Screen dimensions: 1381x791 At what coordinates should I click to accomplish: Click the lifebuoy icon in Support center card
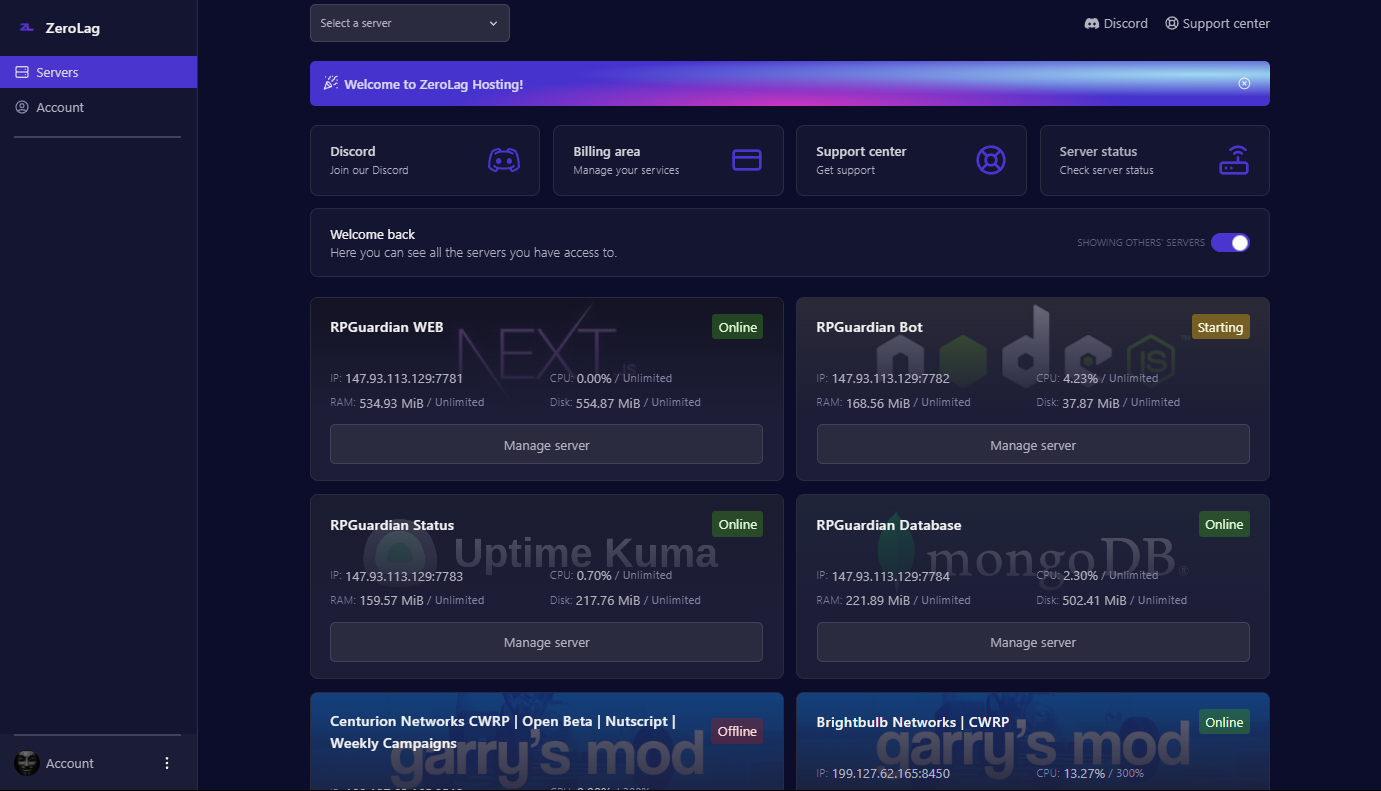click(991, 160)
